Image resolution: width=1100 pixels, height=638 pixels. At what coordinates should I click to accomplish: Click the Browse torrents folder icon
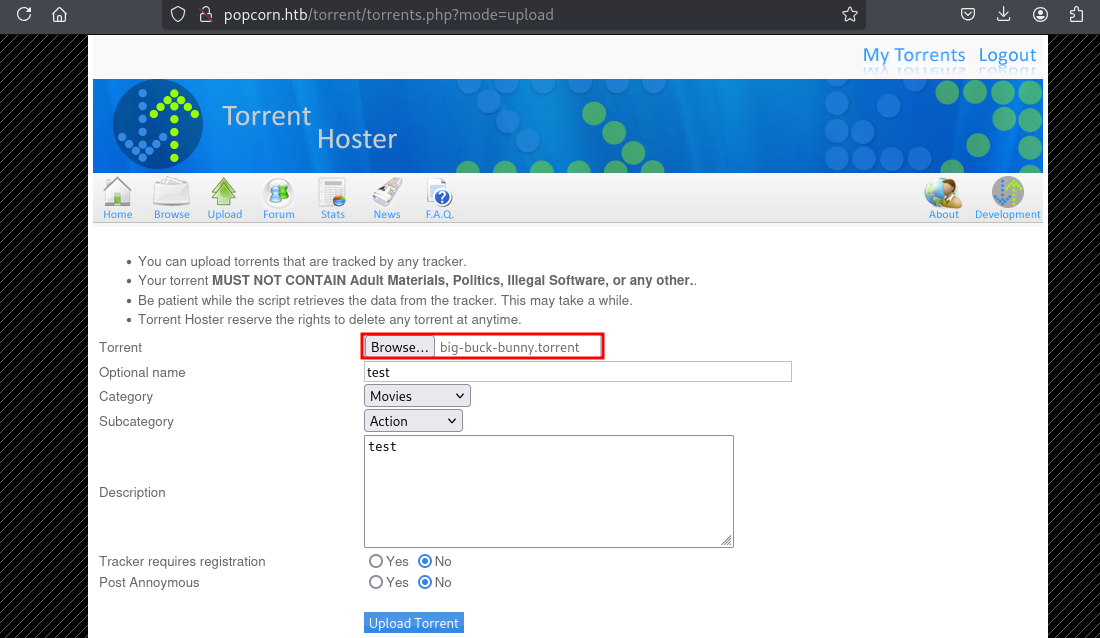pyautogui.click(x=172, y=198)
